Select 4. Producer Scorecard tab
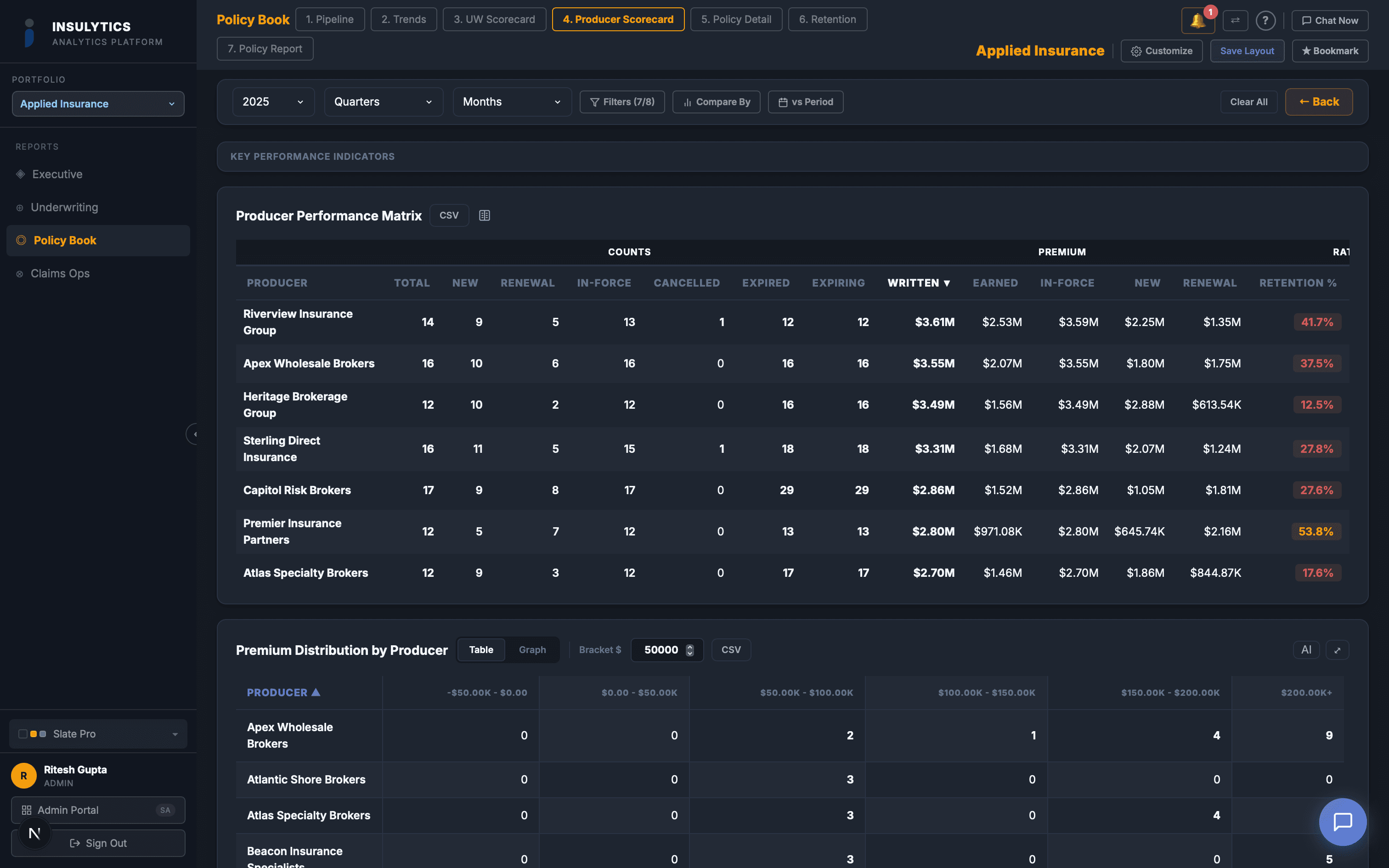Image resolution: width=1389 pixels, height=868 pixels. point(618,19)
